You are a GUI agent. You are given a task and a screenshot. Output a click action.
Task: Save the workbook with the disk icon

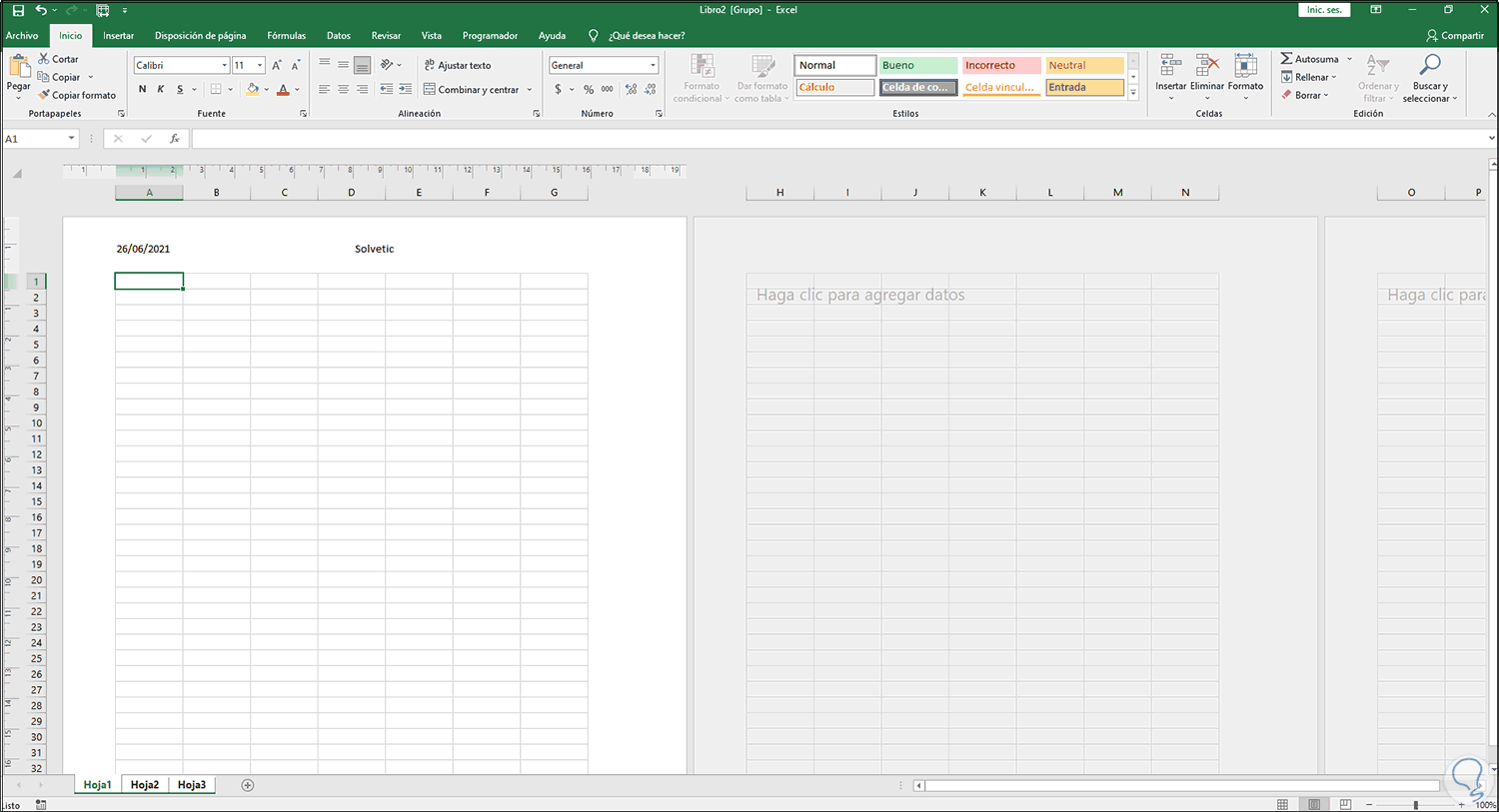(x=18, y=10)
